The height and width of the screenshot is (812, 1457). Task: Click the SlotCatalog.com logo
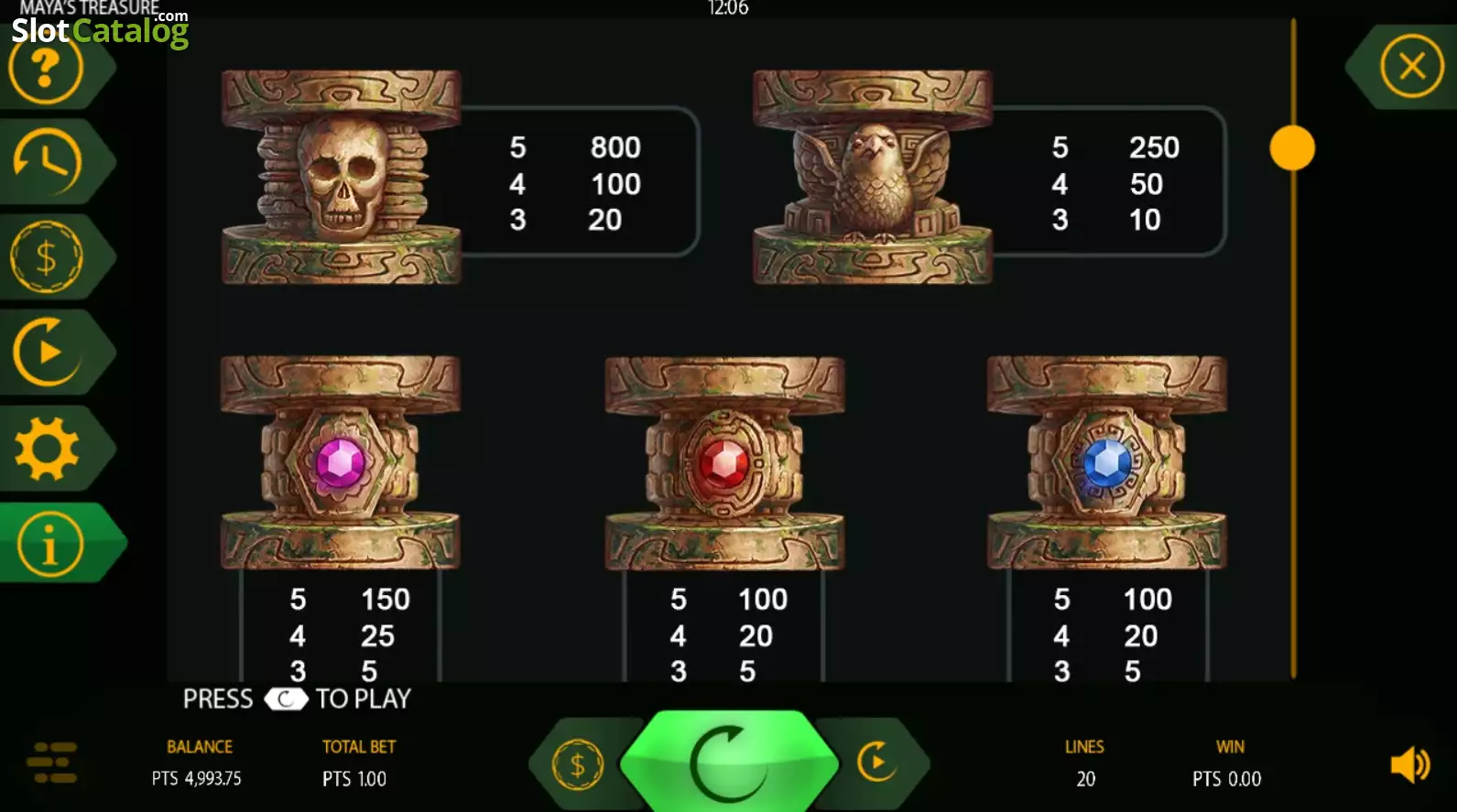(100, 29)
